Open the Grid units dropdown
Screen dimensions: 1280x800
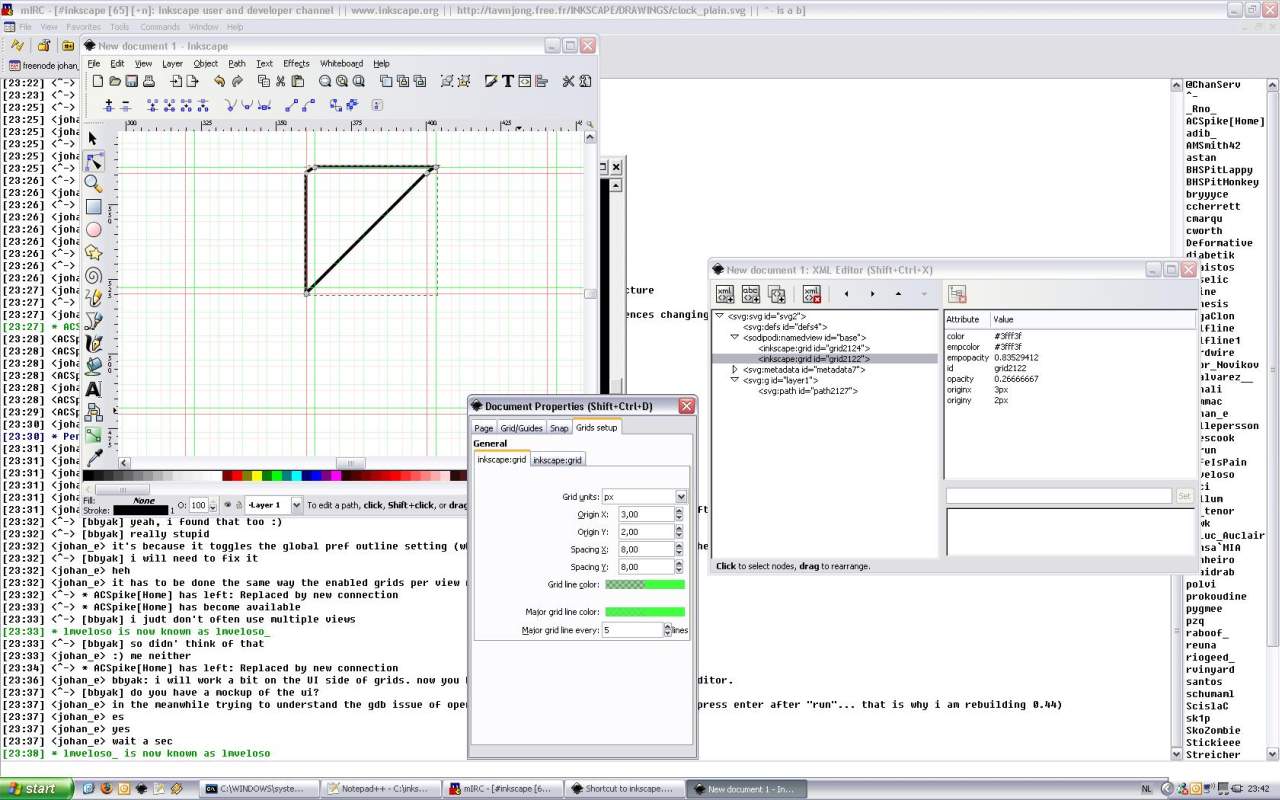click(680, 496)
